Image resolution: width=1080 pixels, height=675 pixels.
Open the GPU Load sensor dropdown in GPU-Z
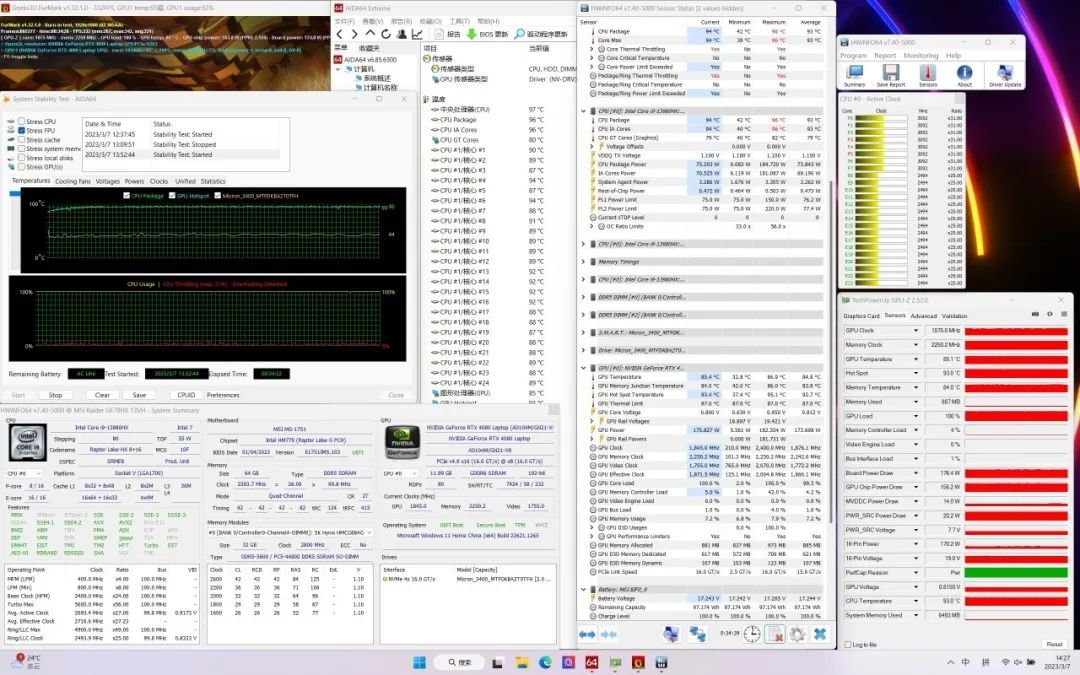[x=915, y=416]
